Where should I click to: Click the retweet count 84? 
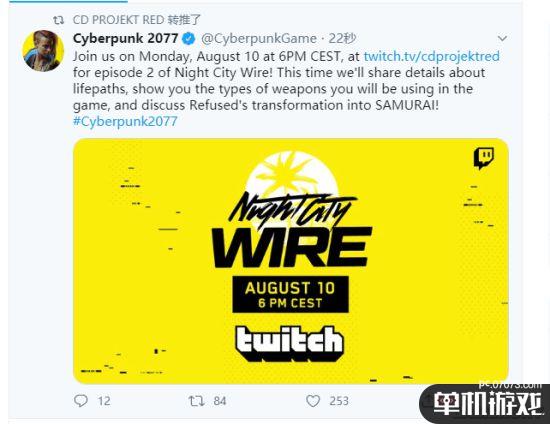(220, 401)
